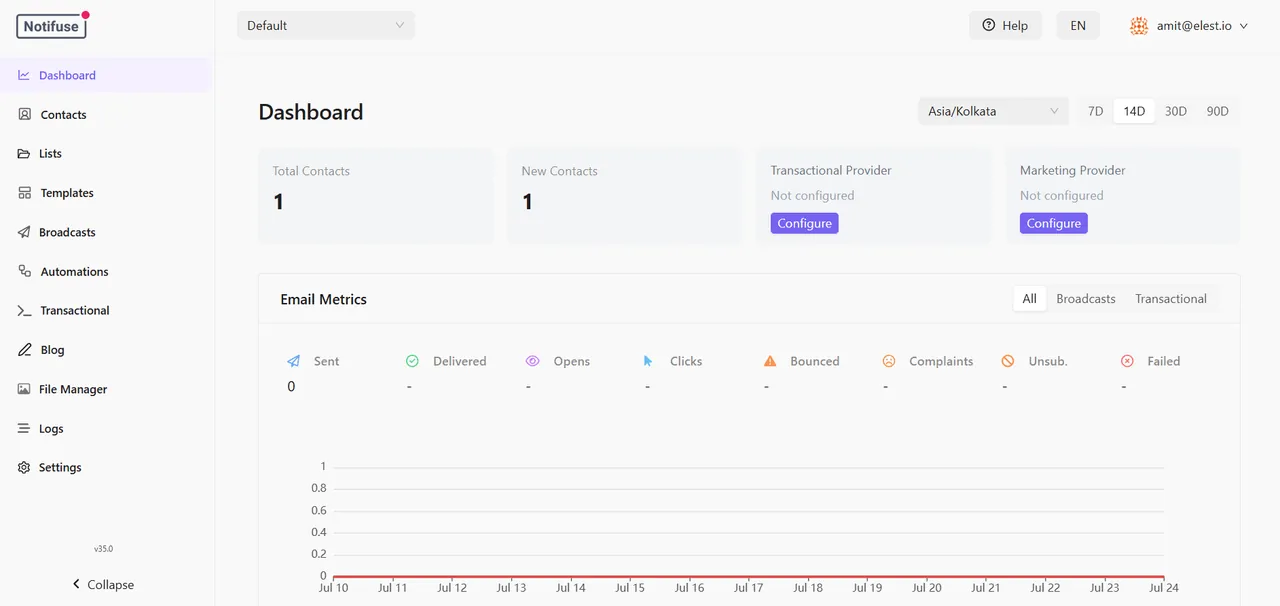Go to Templates page
1280x606 pixels.
[105, 193]
